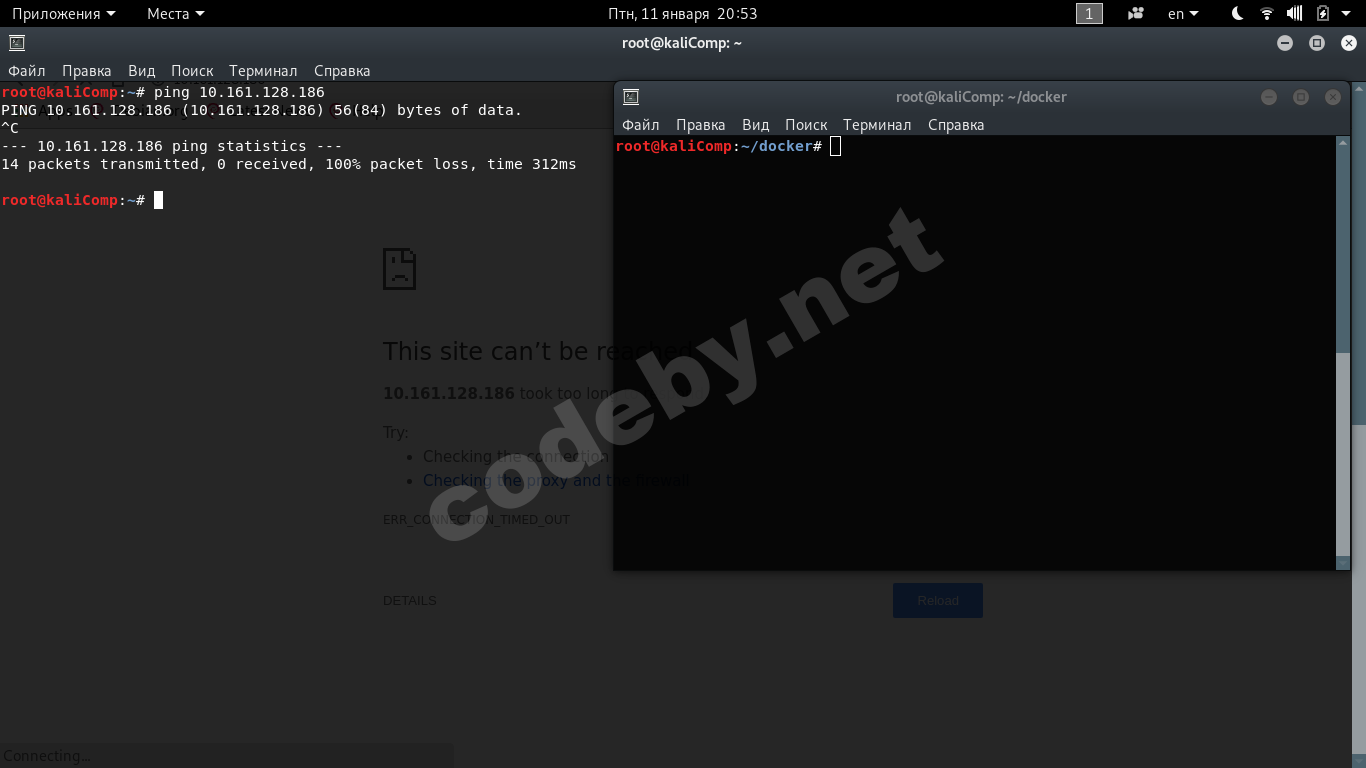Click the DETAILS link on error page

(410, 601)
